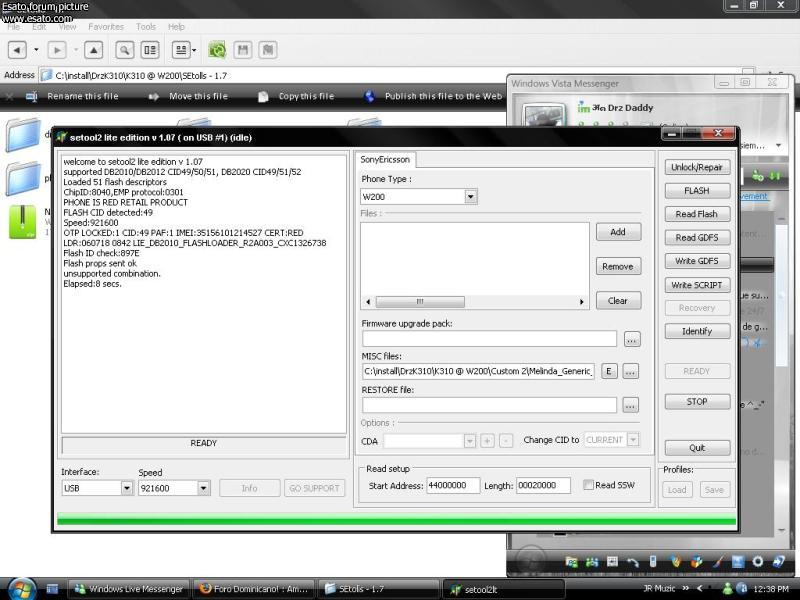This screenshot has height=600, width=800.
Task: Click the Publish this file to Web icon
Action: (370, 97)
